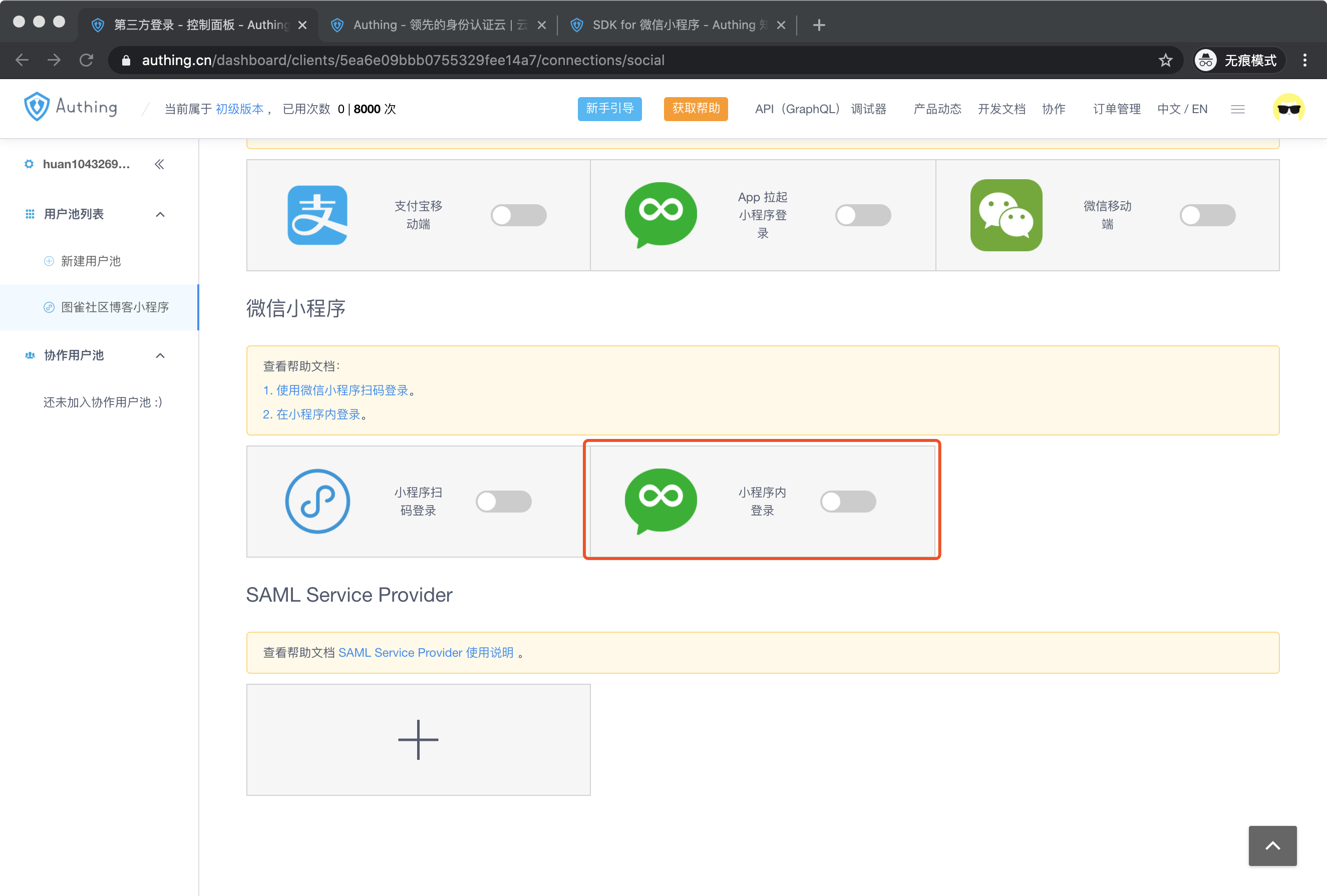Bookmark this page with the star icon

pos(1165,60)
